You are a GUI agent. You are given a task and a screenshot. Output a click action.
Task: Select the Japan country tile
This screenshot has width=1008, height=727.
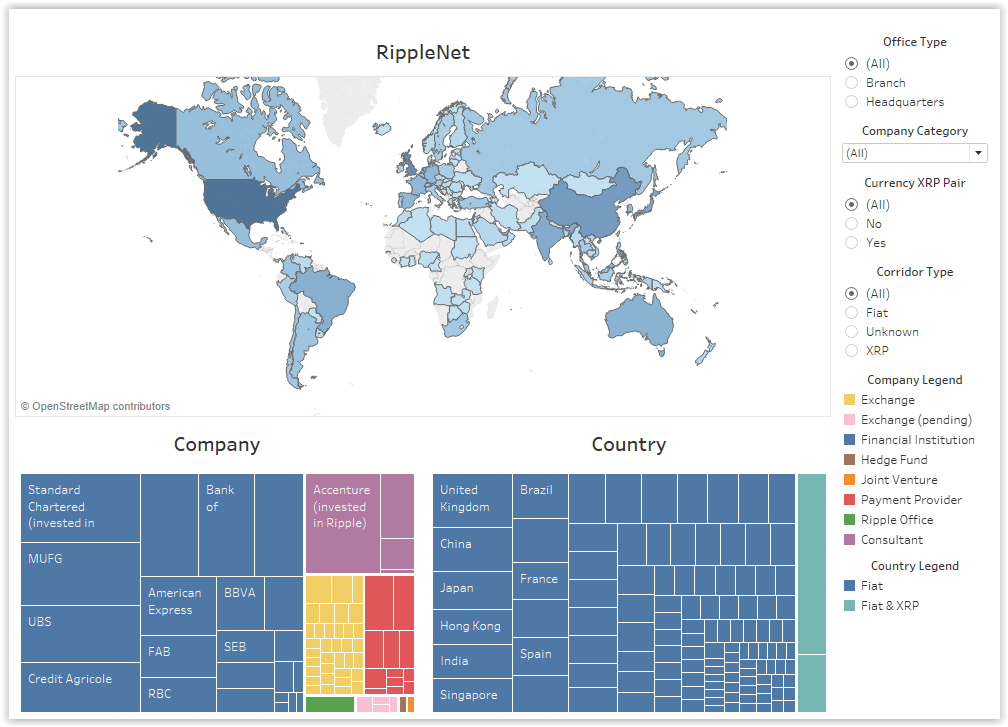click(x=472, y=591)
